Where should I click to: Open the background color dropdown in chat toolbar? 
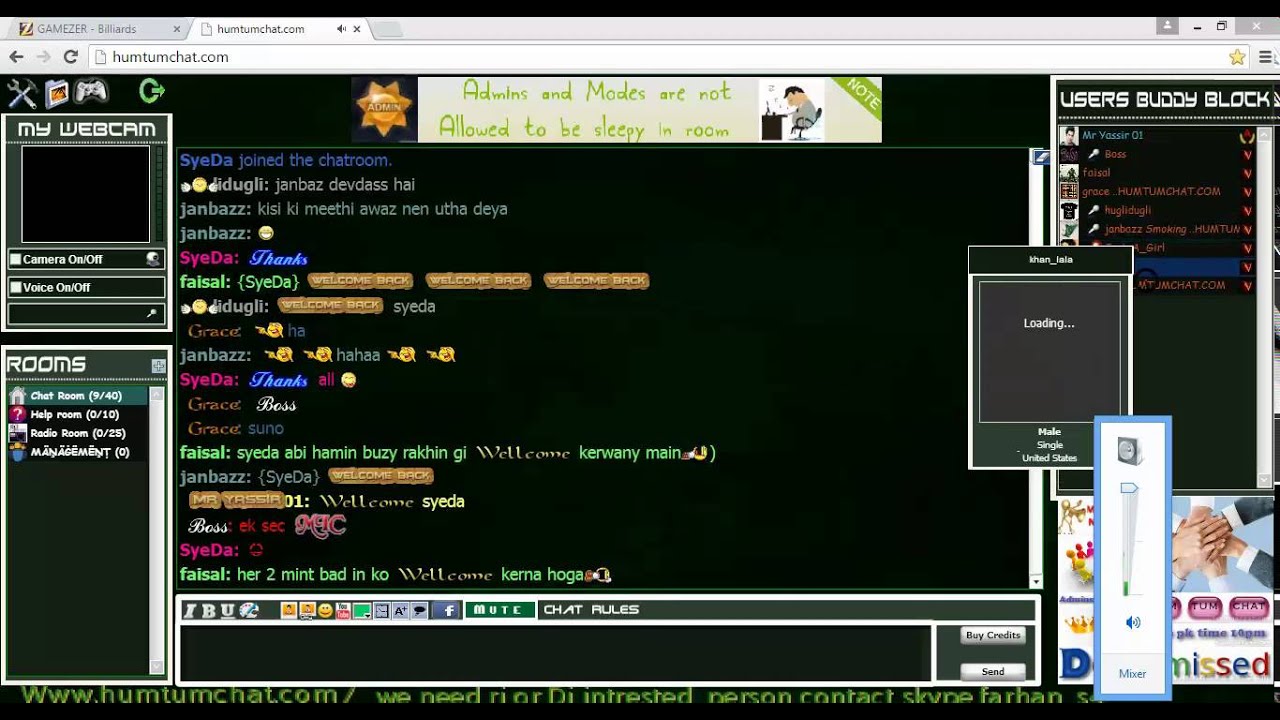pyautogui.click(x=362, y=610)
